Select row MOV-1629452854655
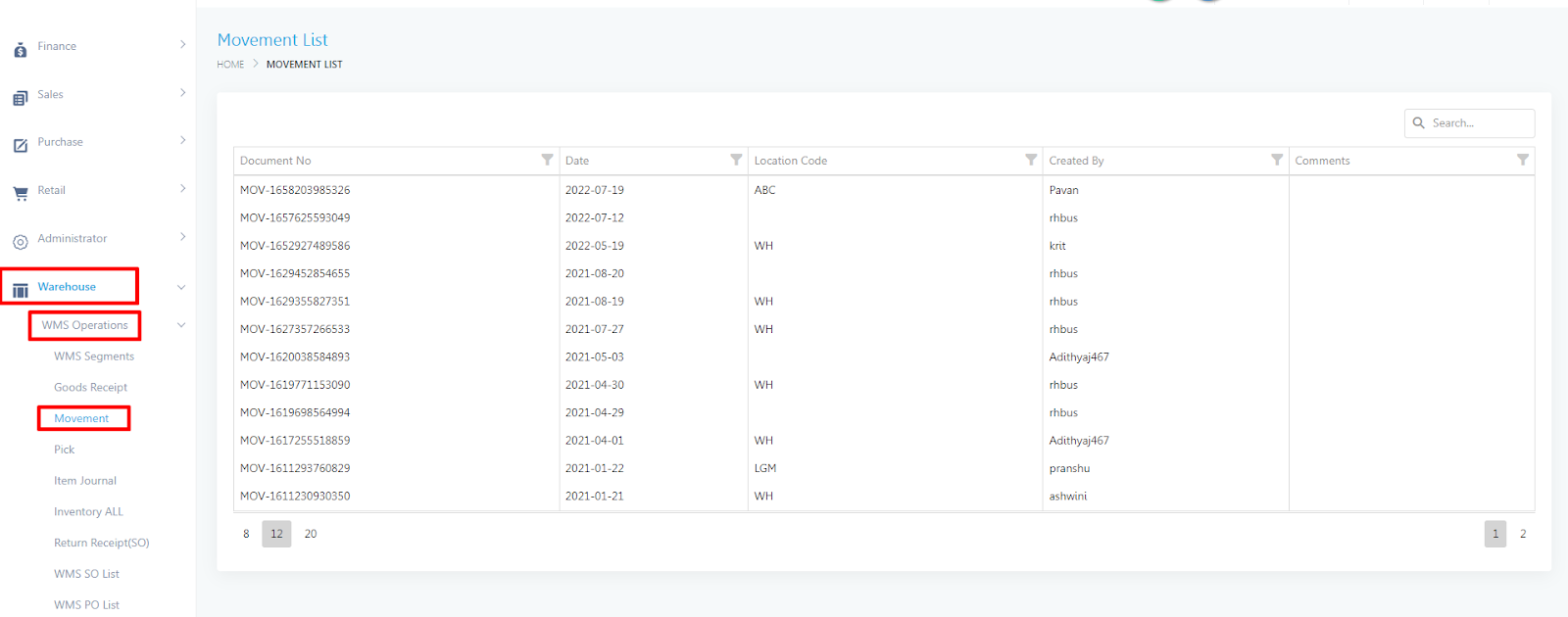Viewport: 1568px width, 617px height. 884,273
